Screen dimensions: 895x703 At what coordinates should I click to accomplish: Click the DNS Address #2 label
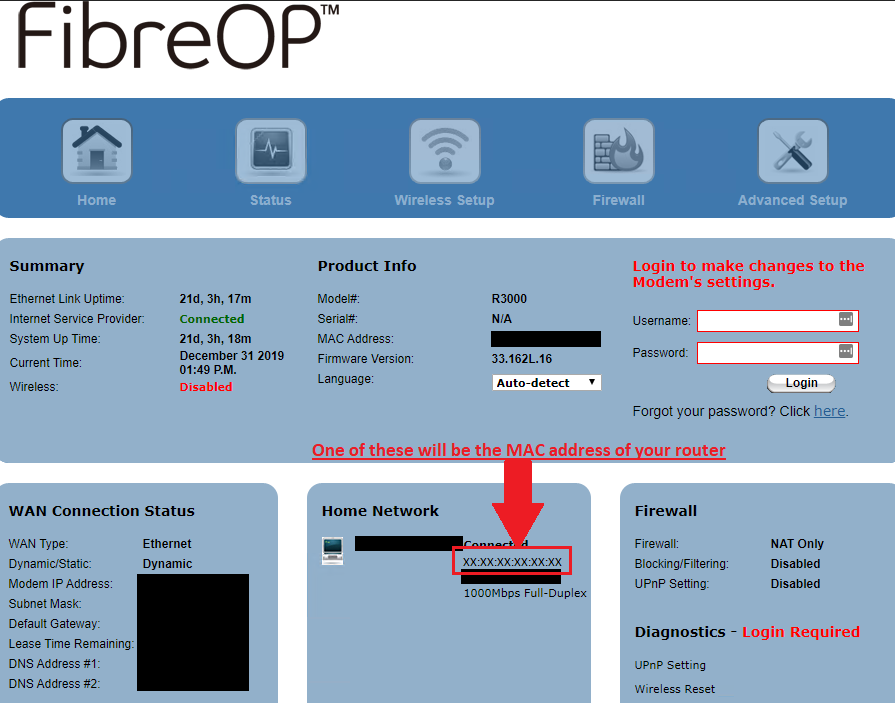coord(54,684)
